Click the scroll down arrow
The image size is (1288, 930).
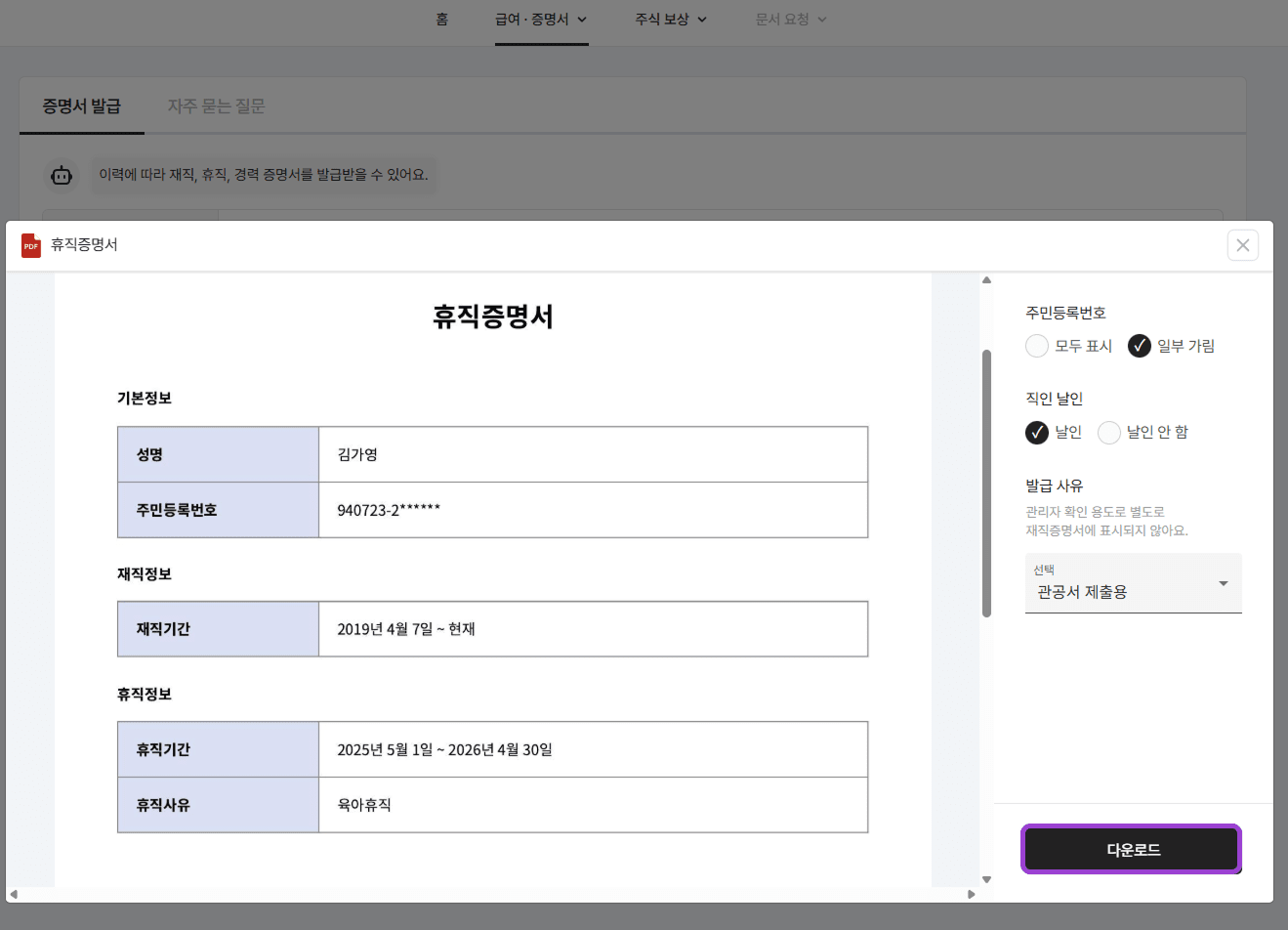point(986,879)
